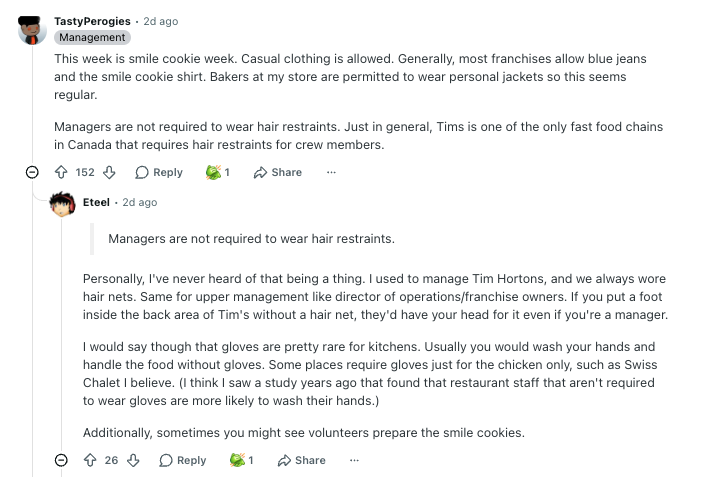Click the Management flair tag
This screenshot has height=477, width=709.
pyautogui.click(x=92, y=37)
